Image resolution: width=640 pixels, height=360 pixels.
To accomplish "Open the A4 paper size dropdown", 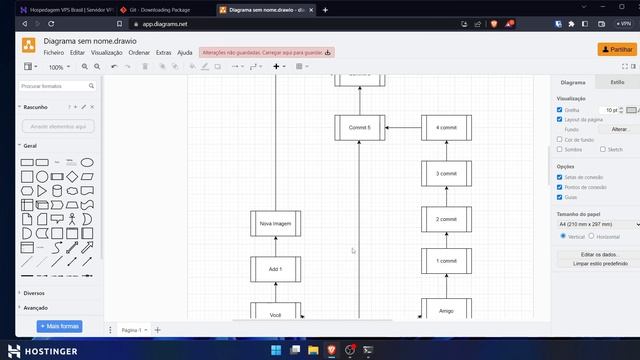I will [x=598, y=224].
